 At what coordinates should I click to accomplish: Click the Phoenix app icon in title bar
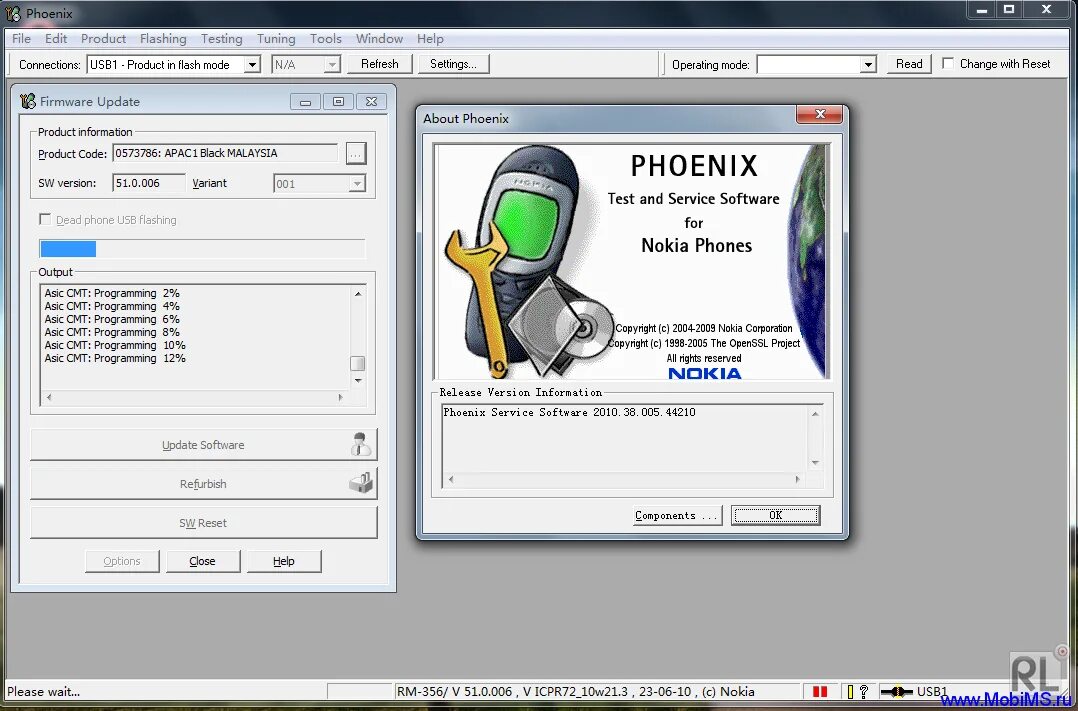[13, 13]
